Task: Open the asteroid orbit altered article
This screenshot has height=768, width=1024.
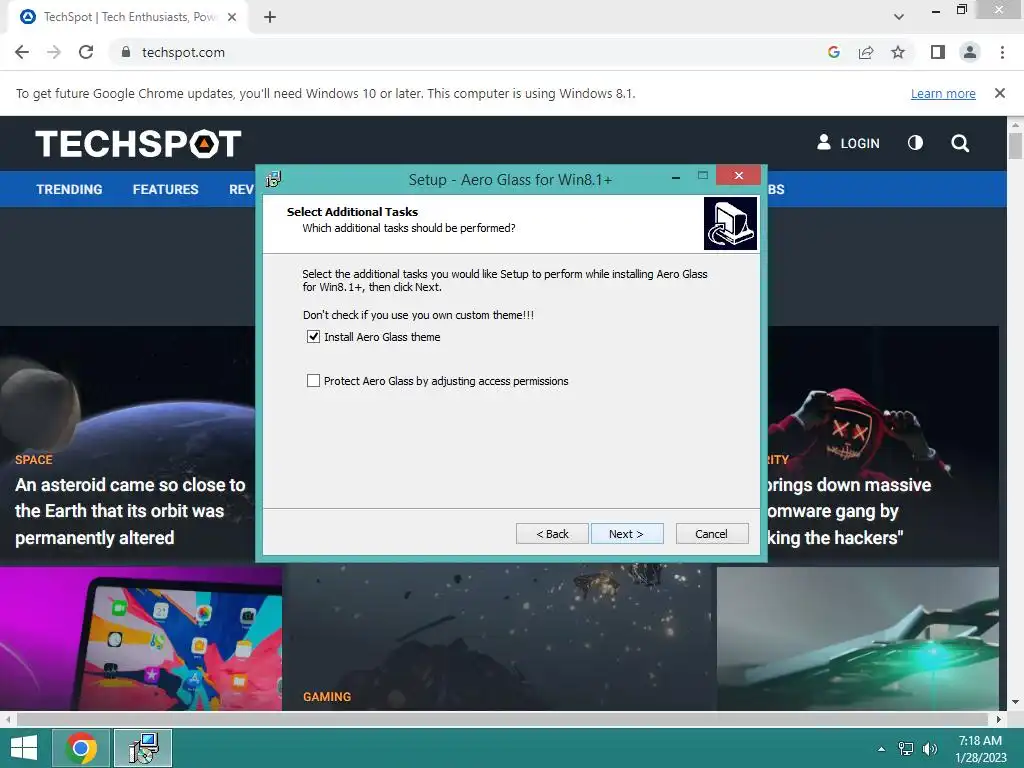Action: click(x=130, y=511)
